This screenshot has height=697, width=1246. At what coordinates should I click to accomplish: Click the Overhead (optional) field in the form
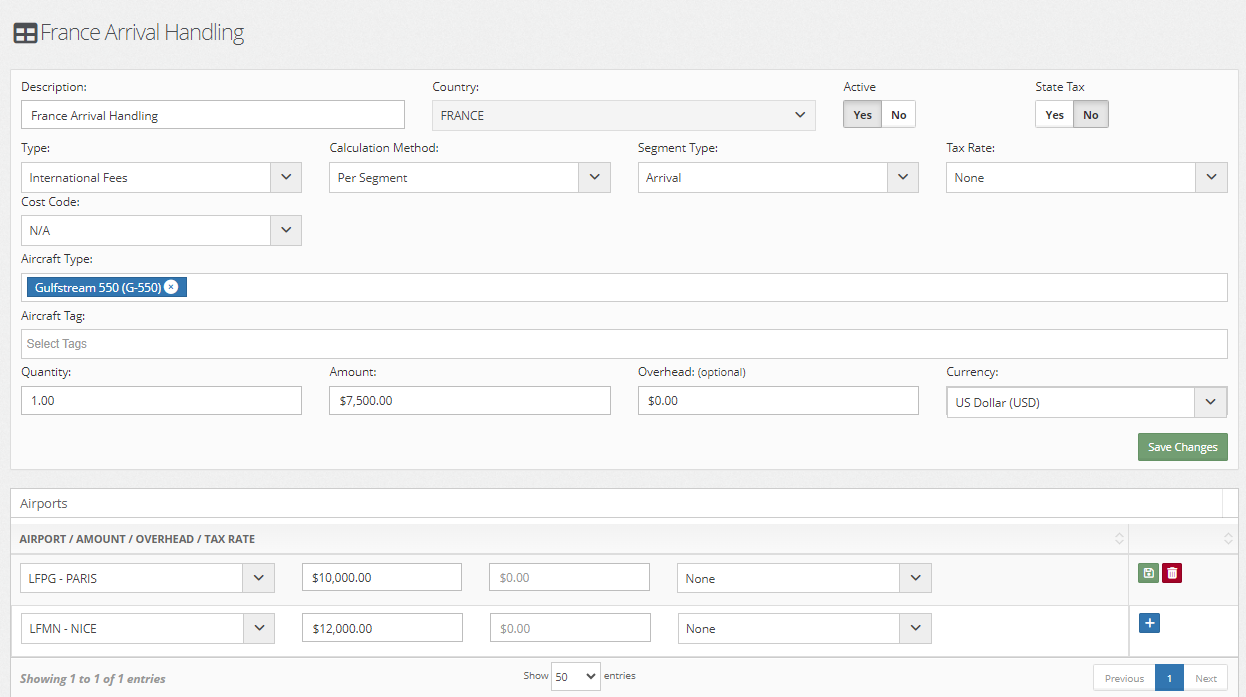(x=778, y=400)
